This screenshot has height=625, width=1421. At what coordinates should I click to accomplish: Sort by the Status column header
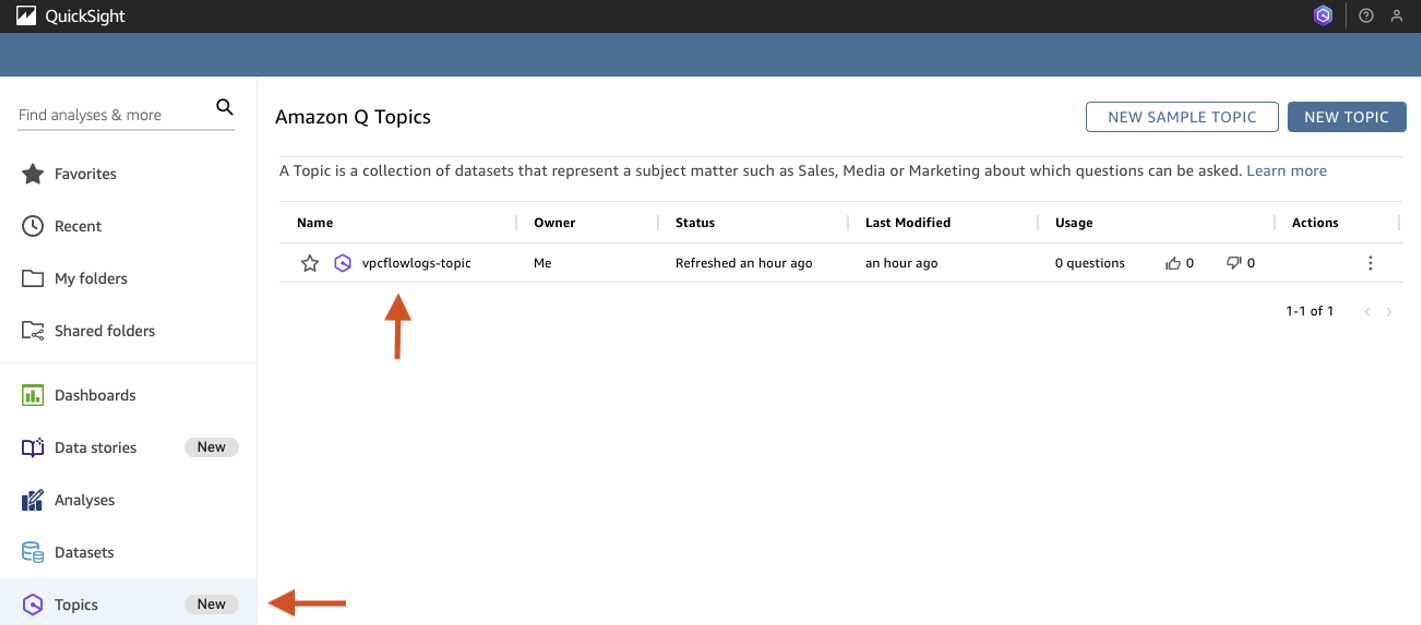[x=695, y=222]
